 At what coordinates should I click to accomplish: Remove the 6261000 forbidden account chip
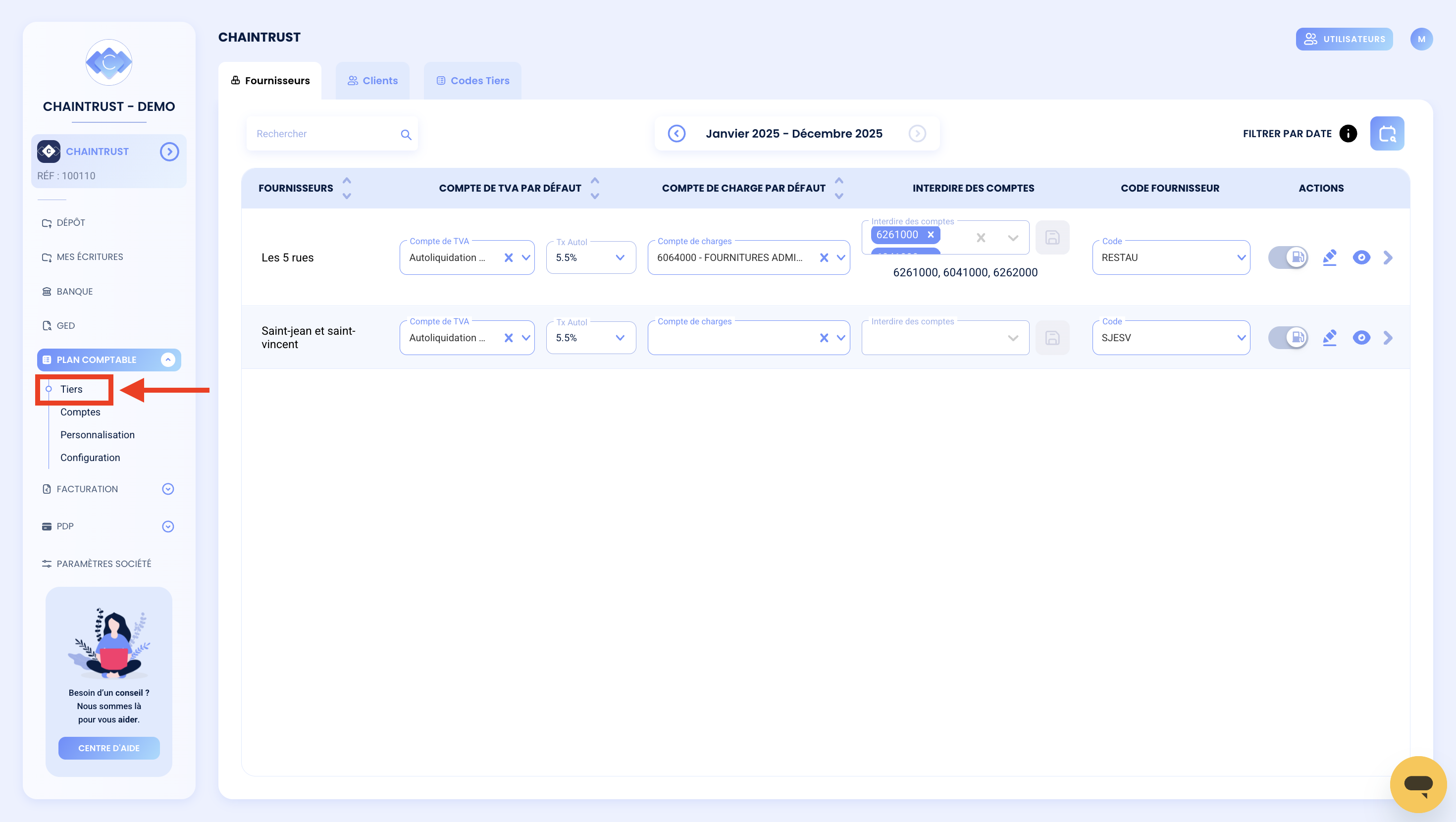pyautogui.click(x=931, y=235)
